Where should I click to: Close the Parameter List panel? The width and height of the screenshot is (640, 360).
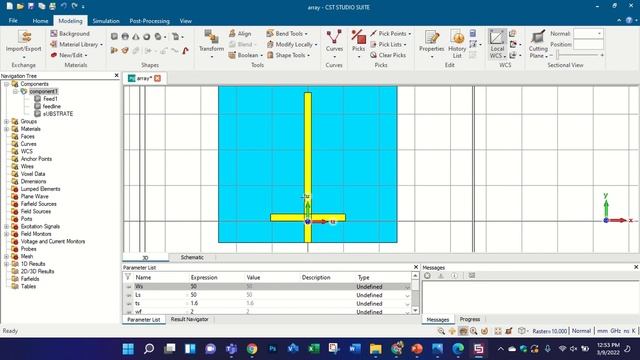pyautogui.click(x=416, y=267)
